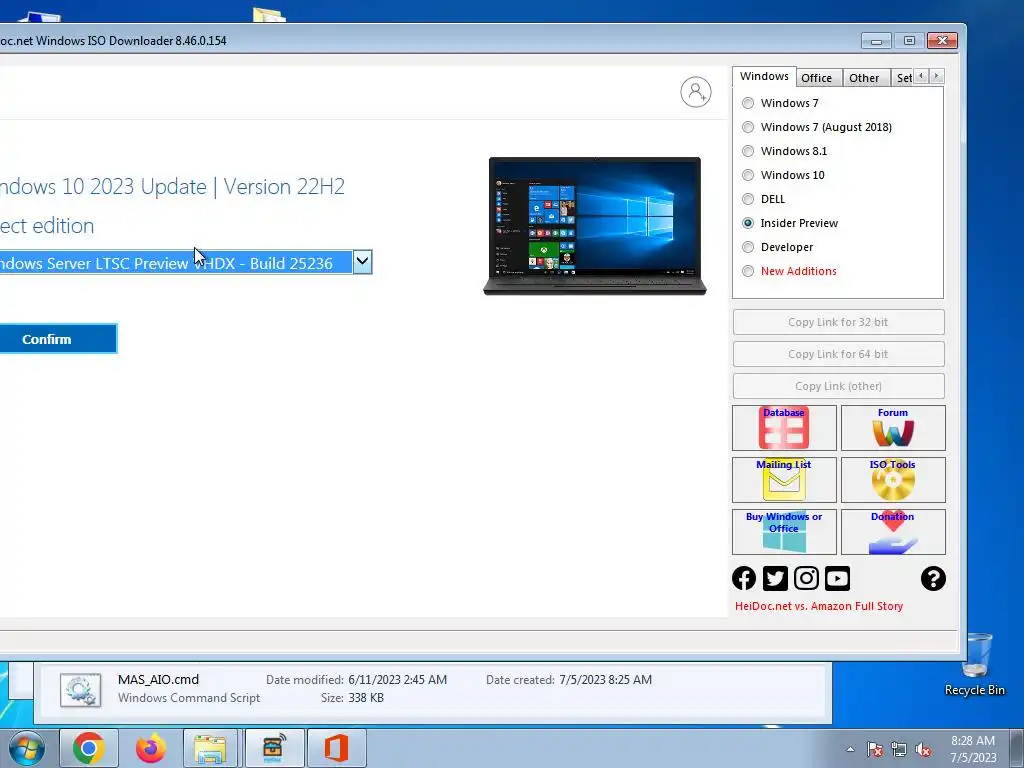This screenshot has width=1024, height=768.
Task: Switch to the Settings tab
Action: (x=904, y=78)
